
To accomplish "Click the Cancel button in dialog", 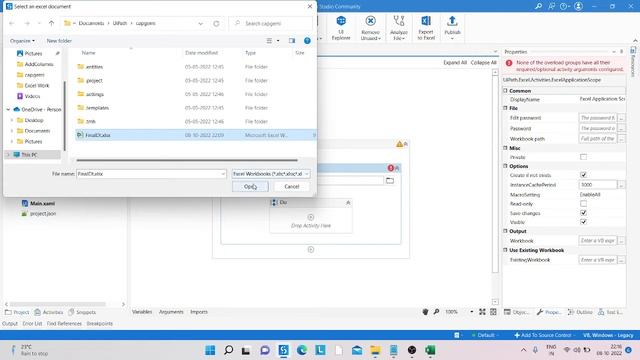I will pos(291,187).
